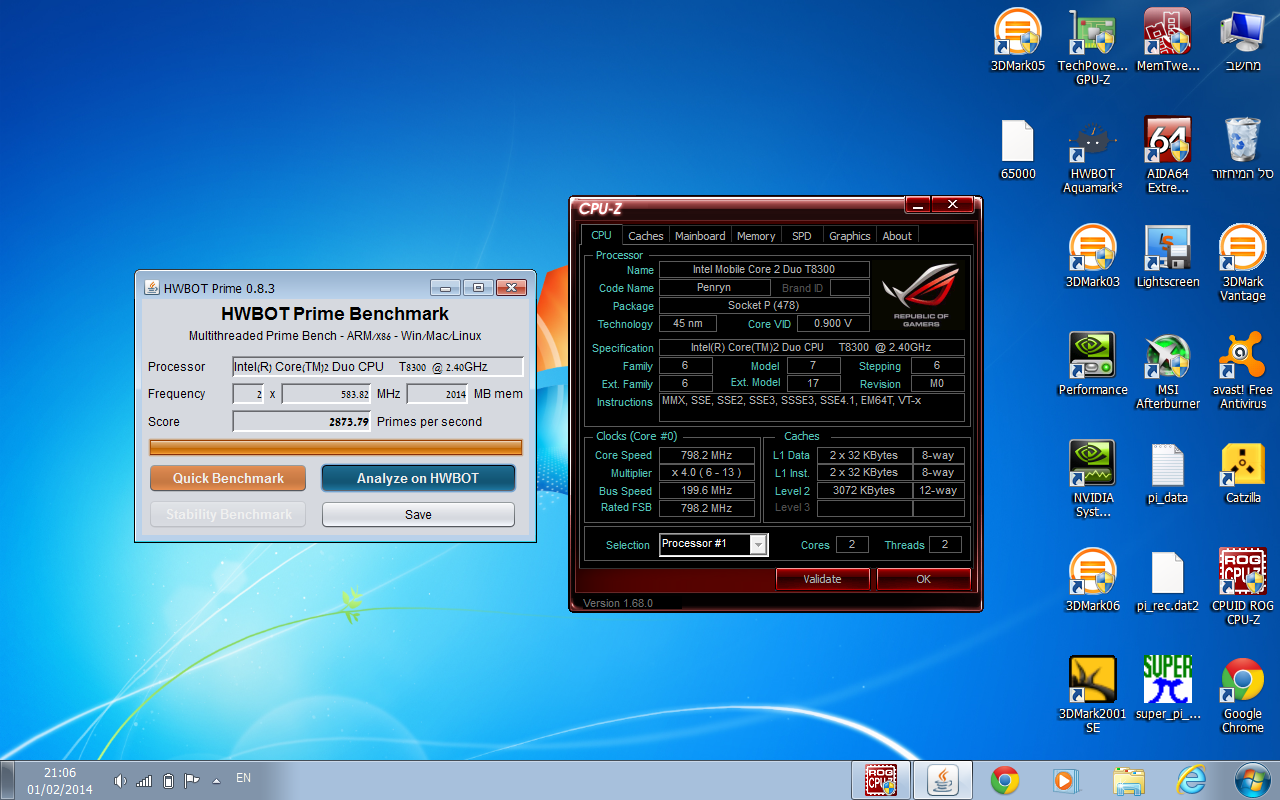The image size is (1280, 800).
Task: Click the Save button in HWBOT Prime
Action: point(418,514)
